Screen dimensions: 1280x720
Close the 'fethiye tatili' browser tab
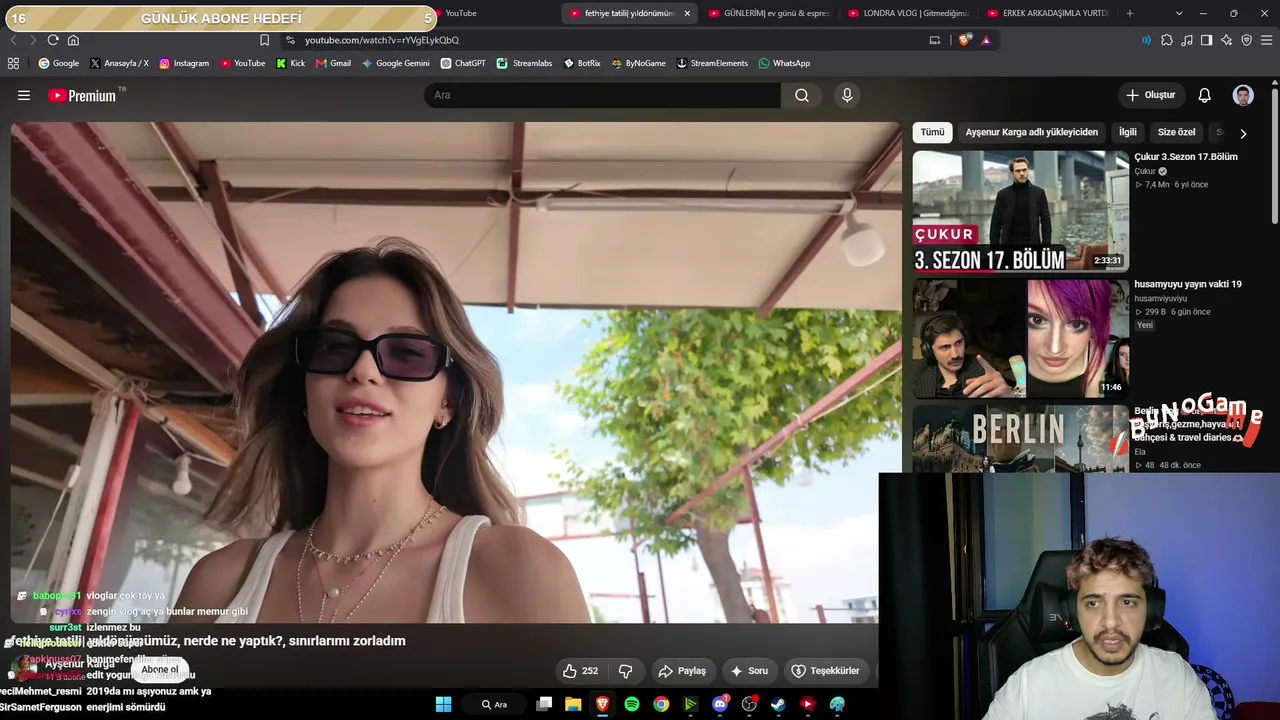687,13
